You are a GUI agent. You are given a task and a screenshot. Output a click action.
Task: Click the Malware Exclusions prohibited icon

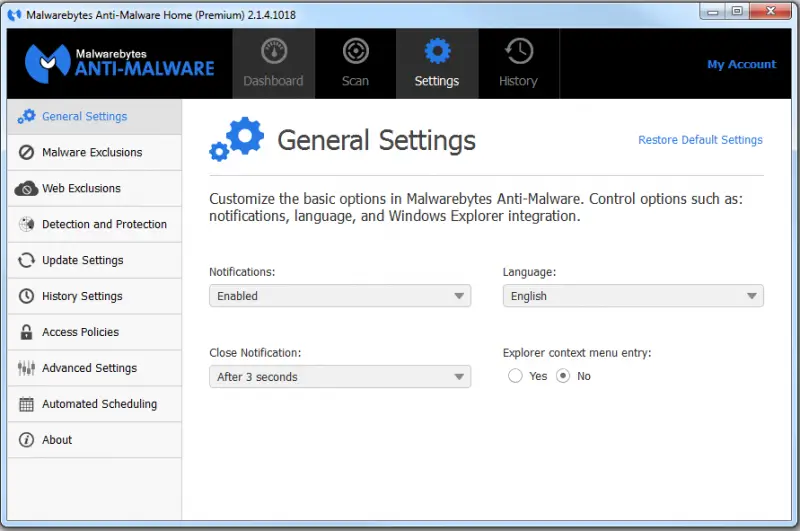[26, 153]
